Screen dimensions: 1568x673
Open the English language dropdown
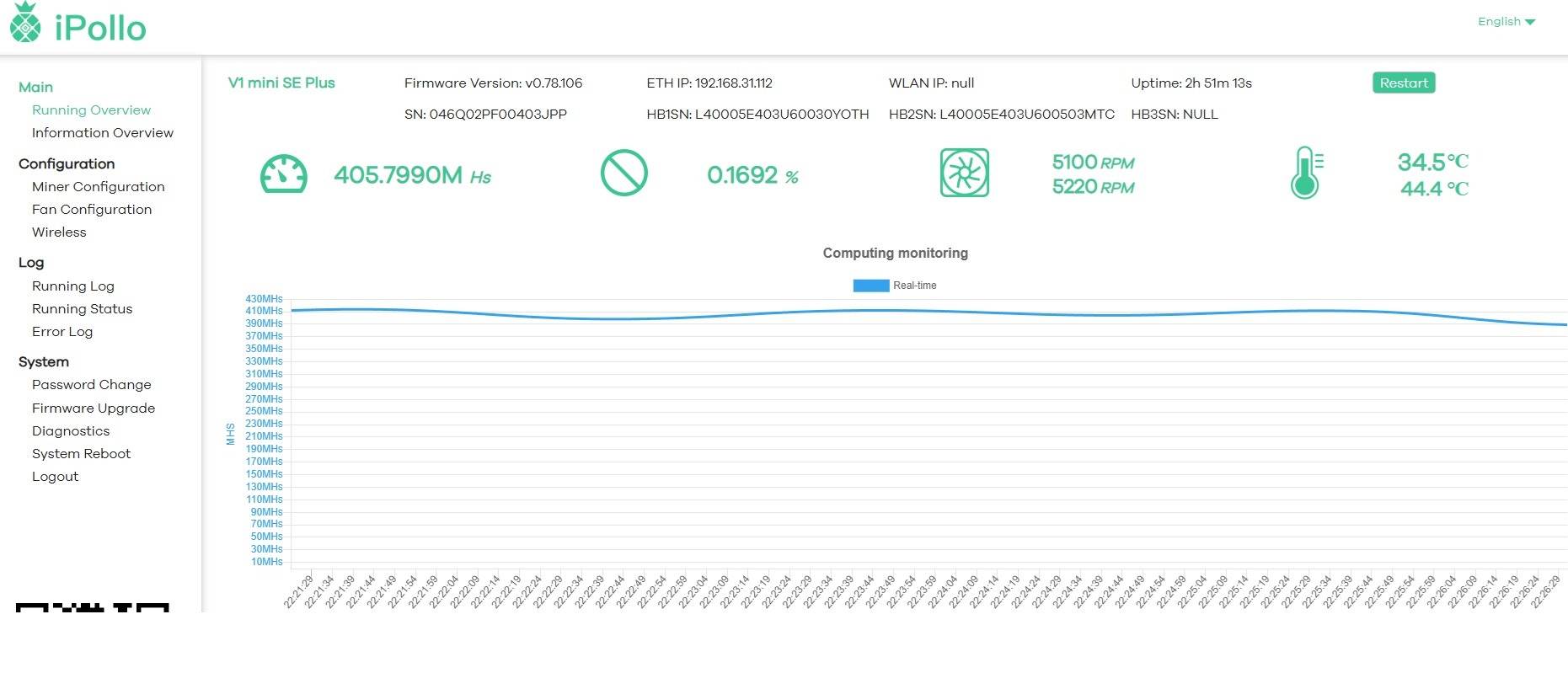point(1506,22)
